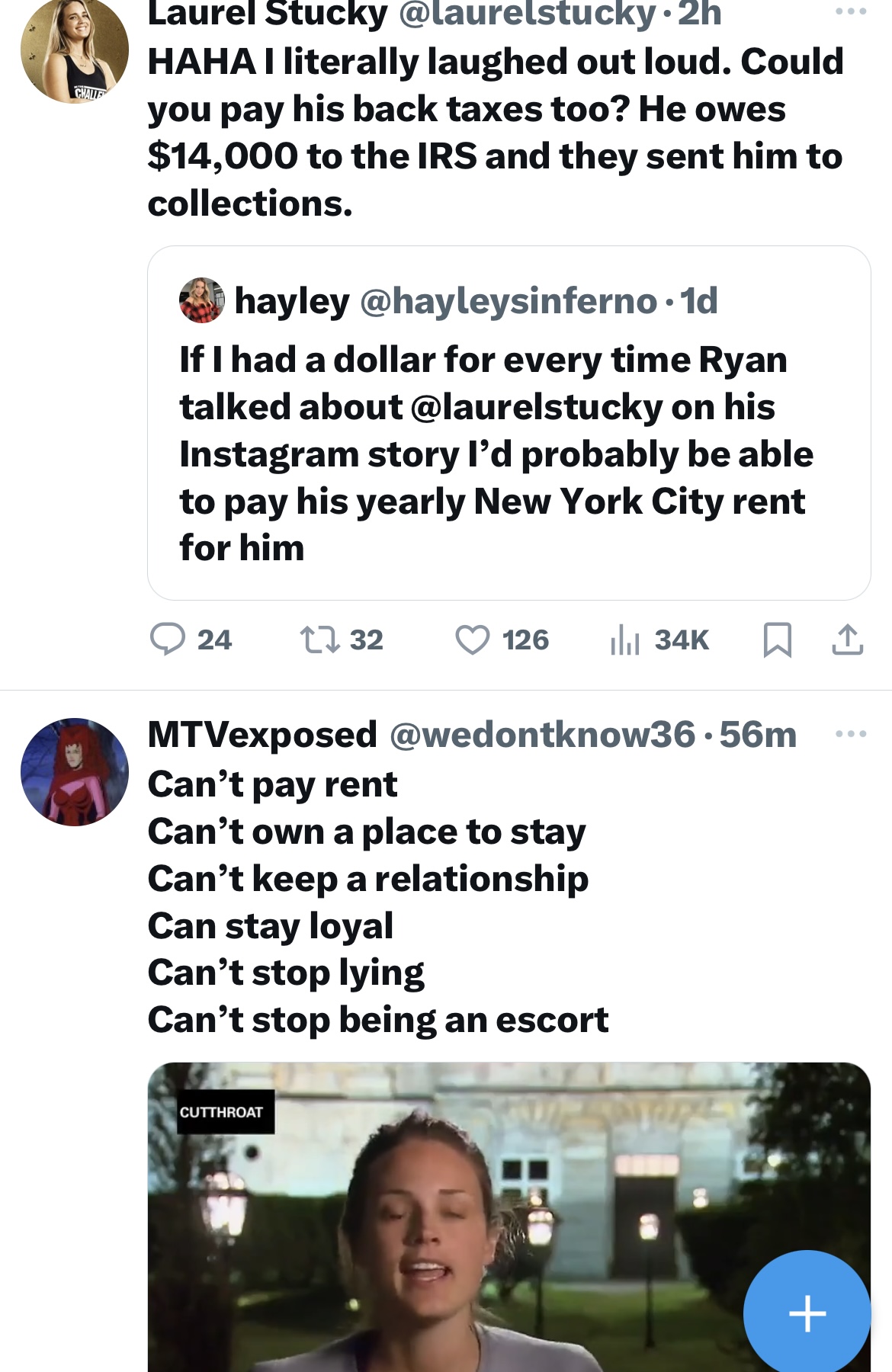Play the CUTTHROAT video thumbnail

(x=509, y=1217)
